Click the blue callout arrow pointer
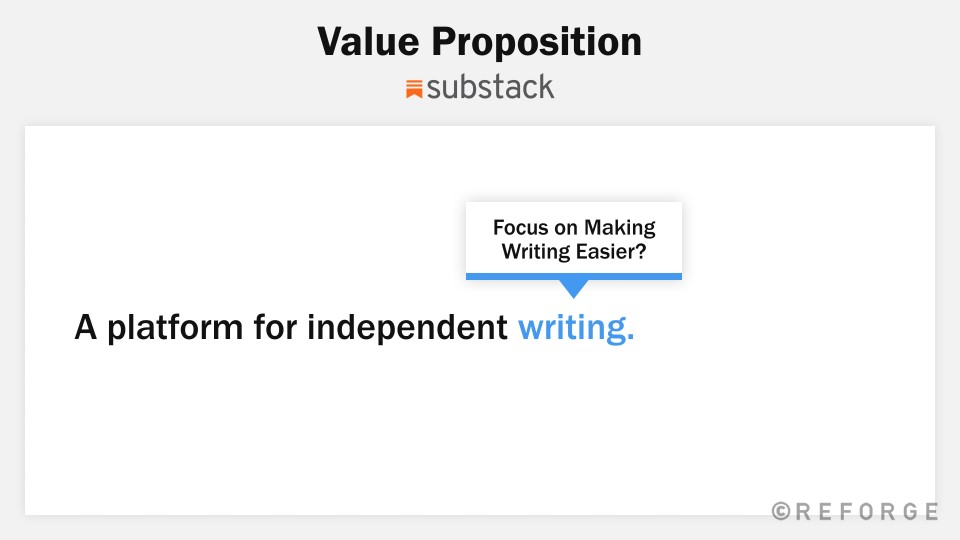The width and height of the screenshot is (960, 540). [574, 289]
